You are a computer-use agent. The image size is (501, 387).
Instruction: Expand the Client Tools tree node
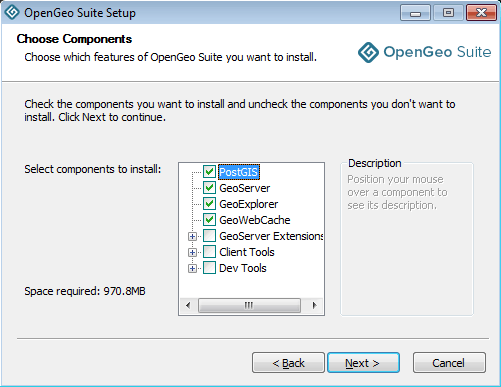point(192,252)
